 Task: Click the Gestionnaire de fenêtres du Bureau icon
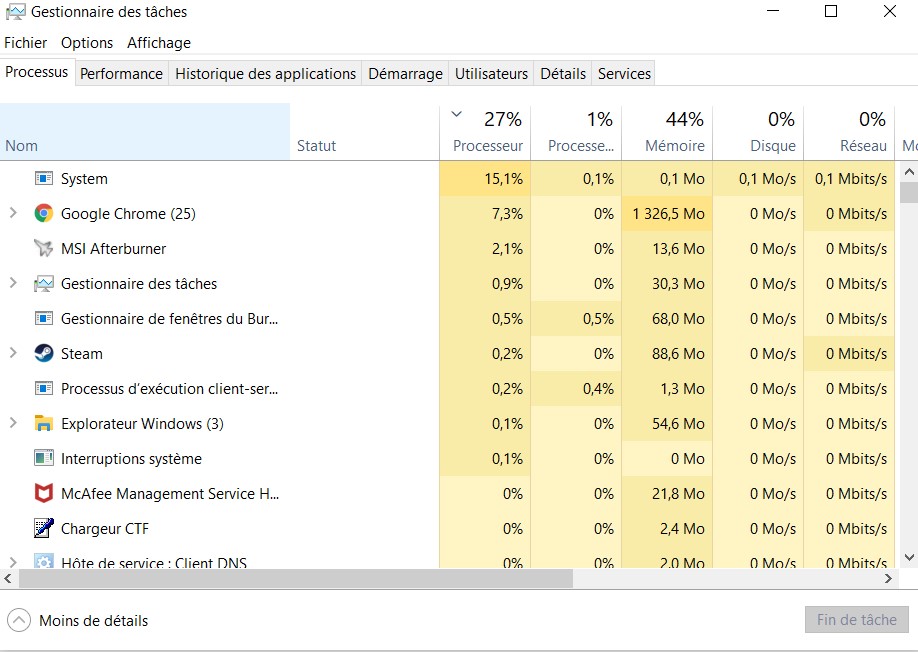point(44,318)
